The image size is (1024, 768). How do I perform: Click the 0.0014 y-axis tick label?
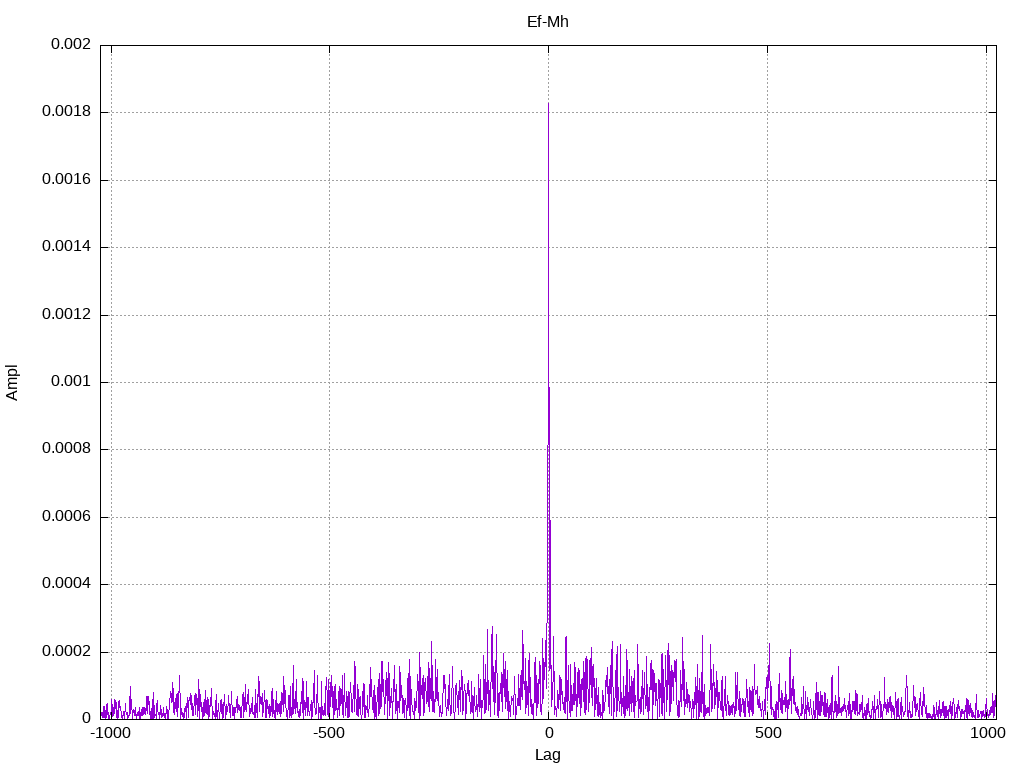tap(66, 247)
